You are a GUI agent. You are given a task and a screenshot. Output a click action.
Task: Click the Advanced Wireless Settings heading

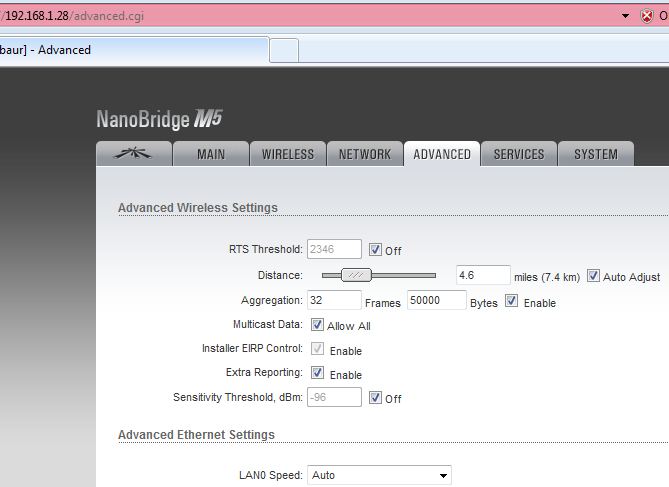pyautogui.click(x=198, y=208)
